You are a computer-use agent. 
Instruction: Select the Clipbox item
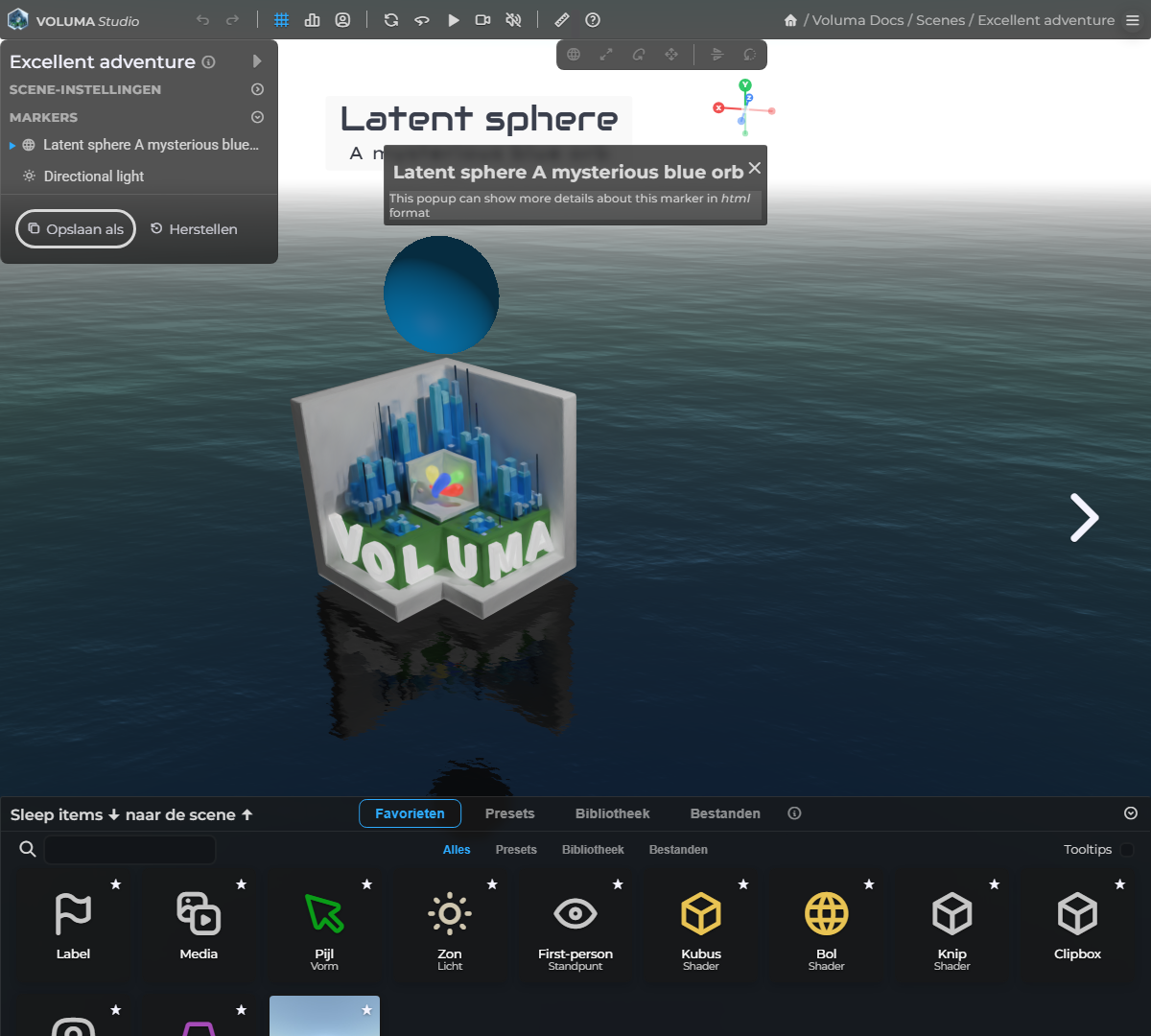click(x=1078, y=927)
